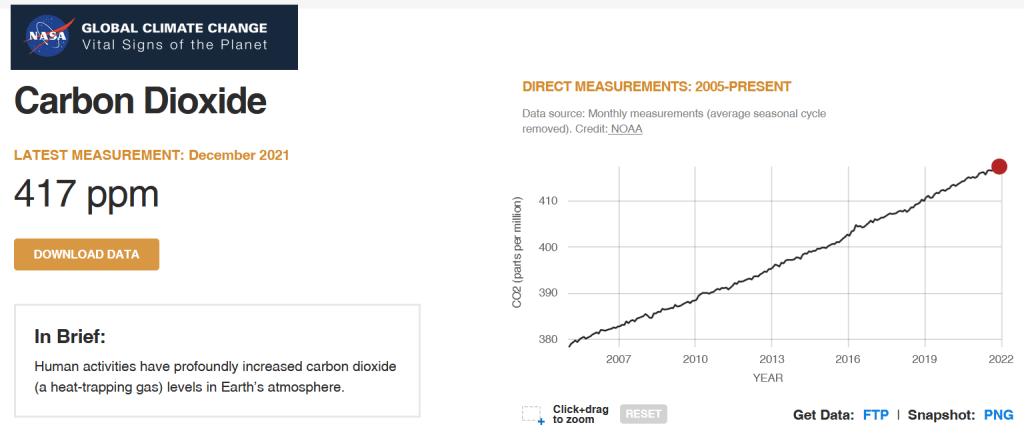This screenshot has width=1024, height=429.
Task: Click the 410 value on the CO2 axis
Action: [x=548, y=201]
